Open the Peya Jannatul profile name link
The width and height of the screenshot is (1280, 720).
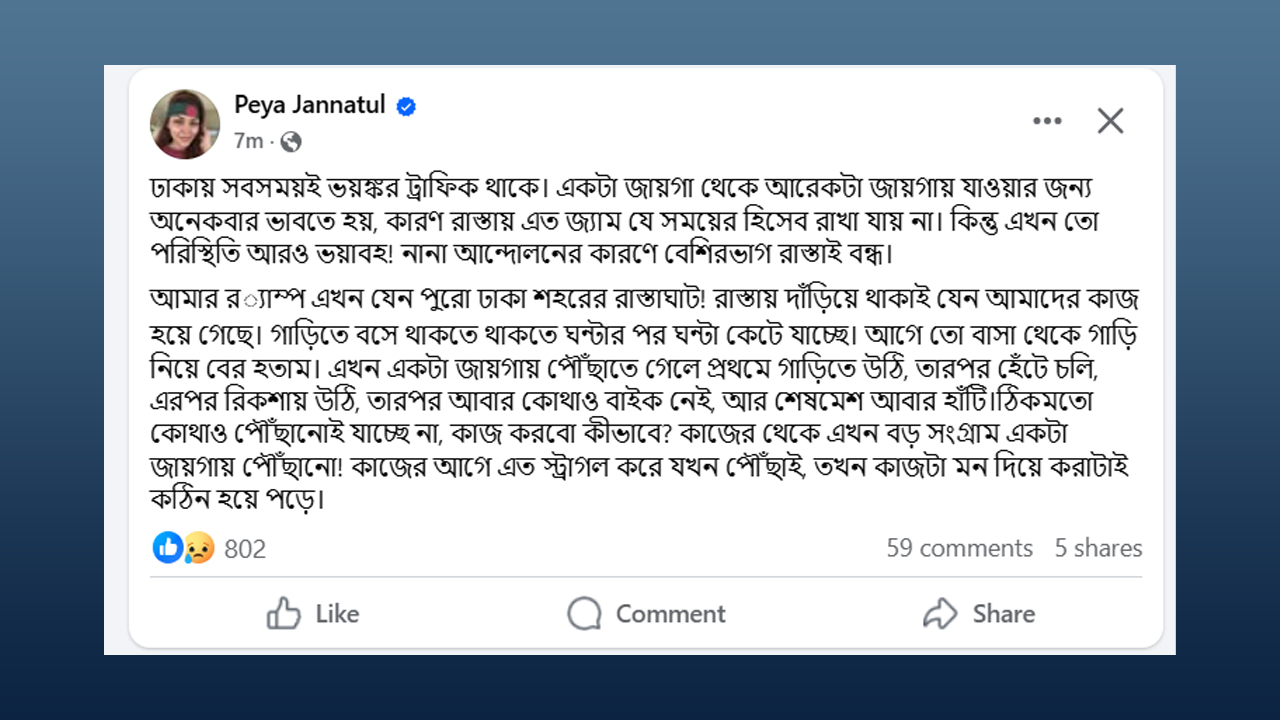(309, 105)
